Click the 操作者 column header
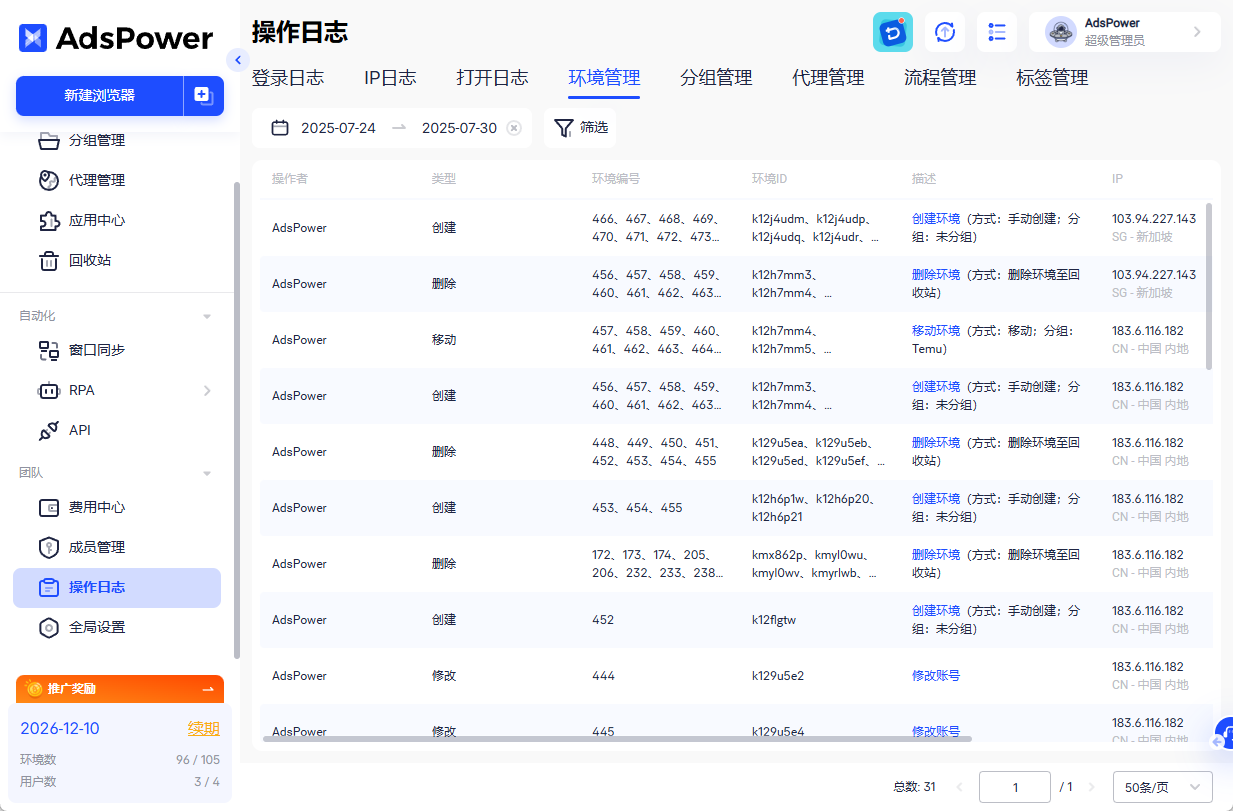 click(290, 179)
